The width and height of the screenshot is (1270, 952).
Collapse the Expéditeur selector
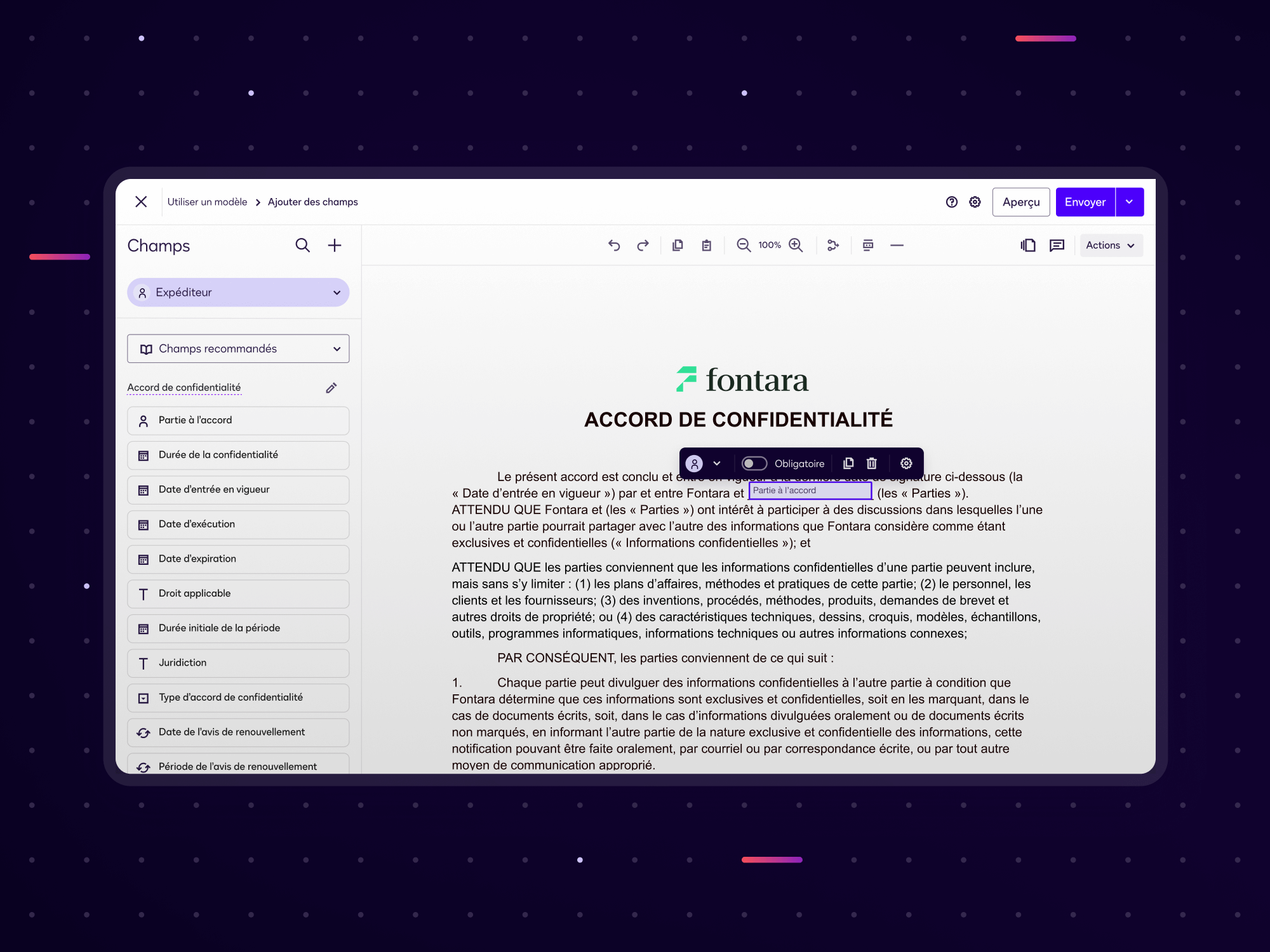[336, 292]
